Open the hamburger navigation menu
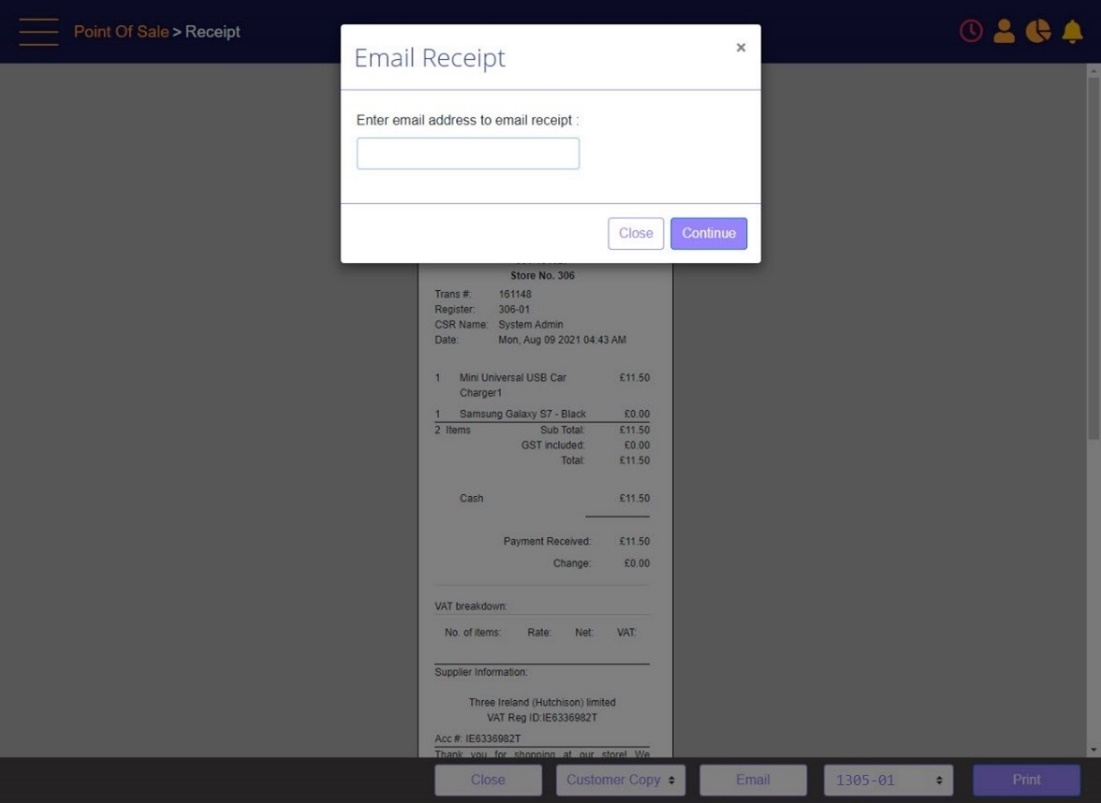Screen dimensions: 1101x803 pos(39,32)
